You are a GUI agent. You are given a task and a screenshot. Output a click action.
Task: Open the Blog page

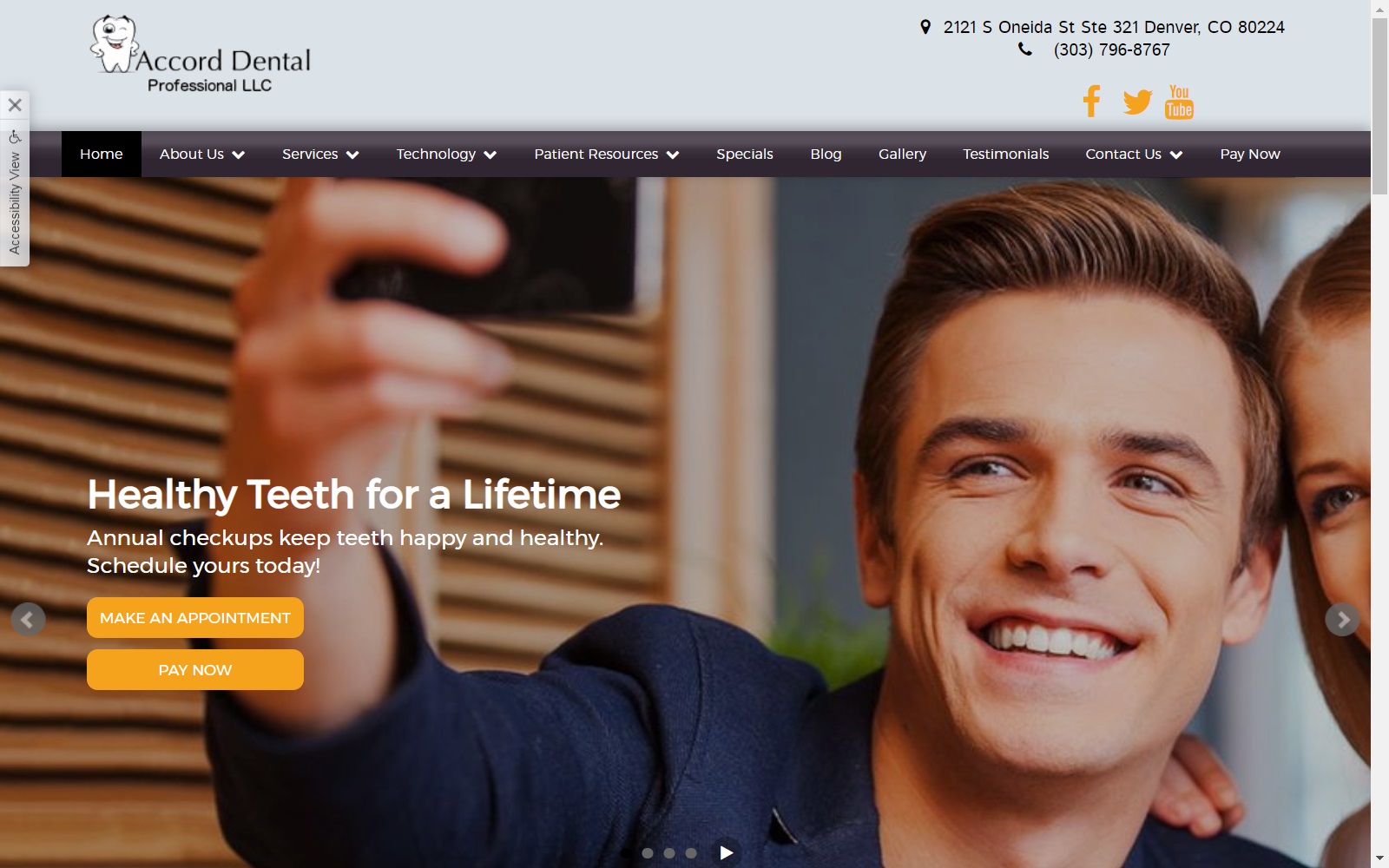(x=826, y=155)
